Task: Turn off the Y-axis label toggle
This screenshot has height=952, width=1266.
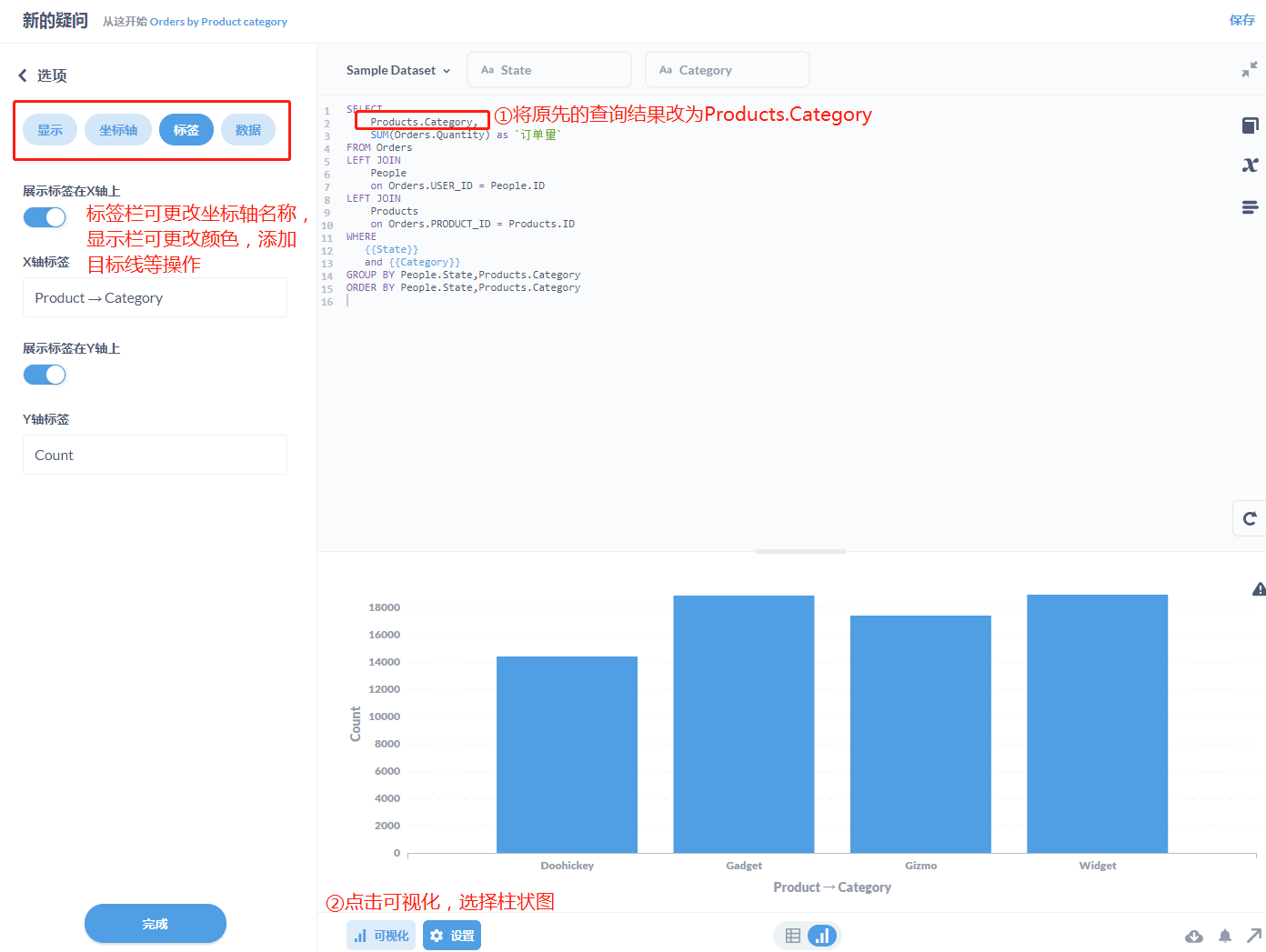Action: [45, 374]
